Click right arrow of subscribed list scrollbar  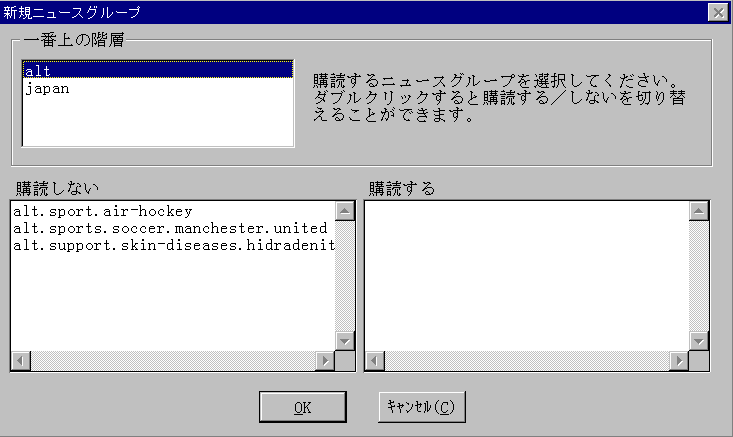click(679, 361)
